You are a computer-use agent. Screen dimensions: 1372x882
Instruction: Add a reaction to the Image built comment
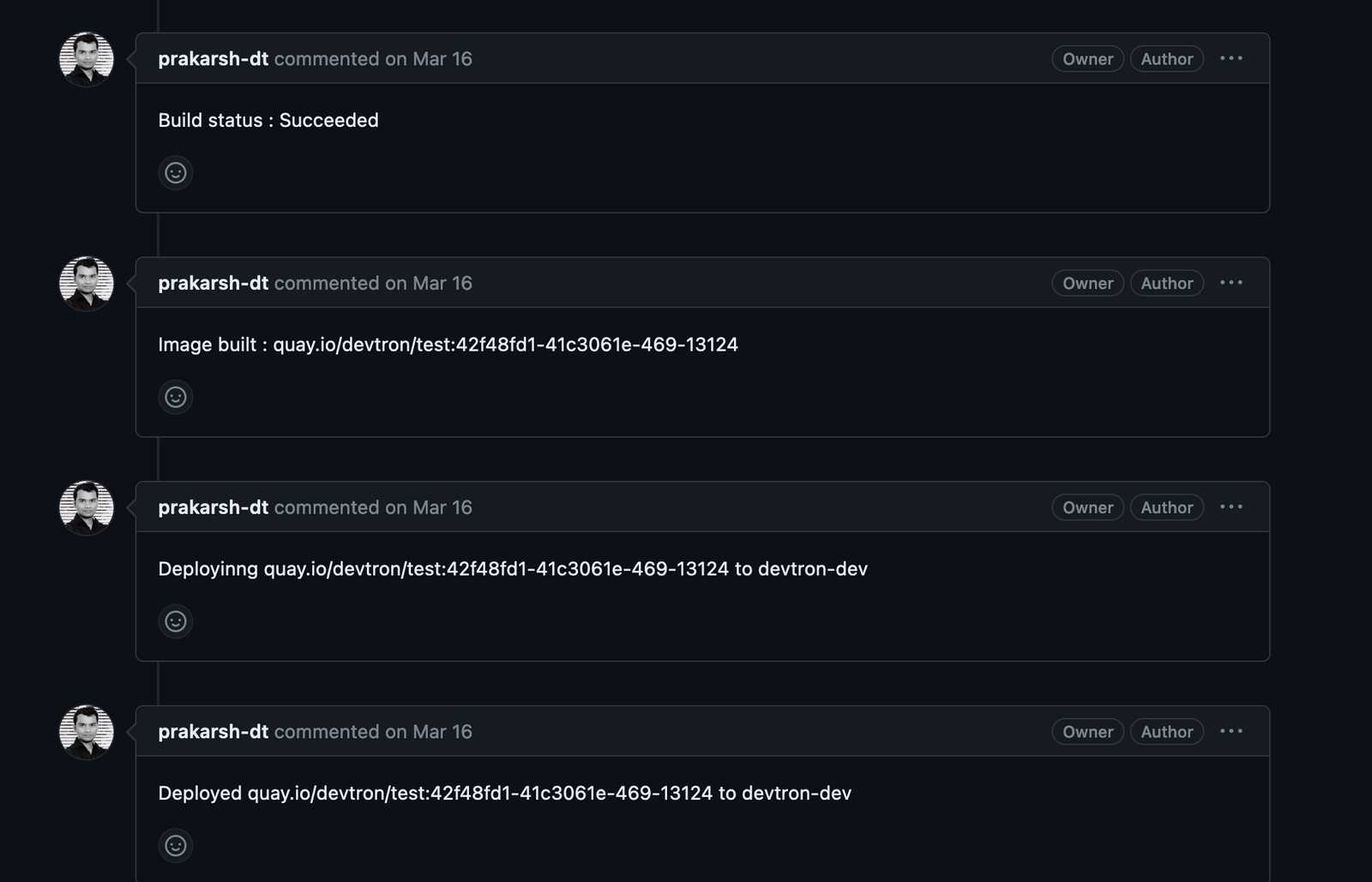176,397
